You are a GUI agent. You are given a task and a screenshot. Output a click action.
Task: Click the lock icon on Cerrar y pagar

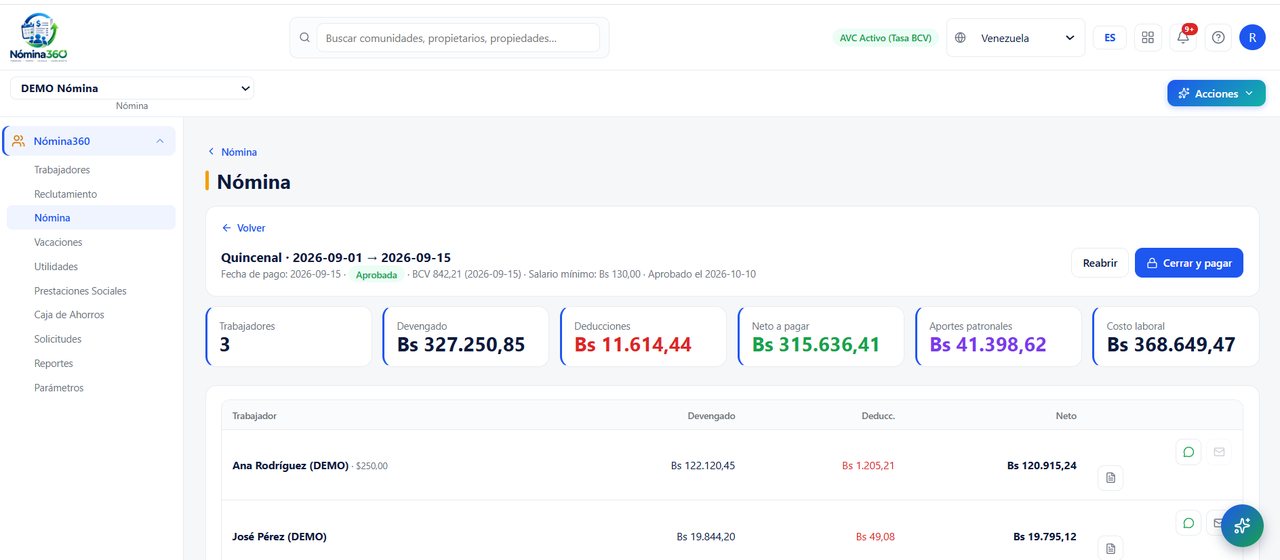pos(1150,263)
